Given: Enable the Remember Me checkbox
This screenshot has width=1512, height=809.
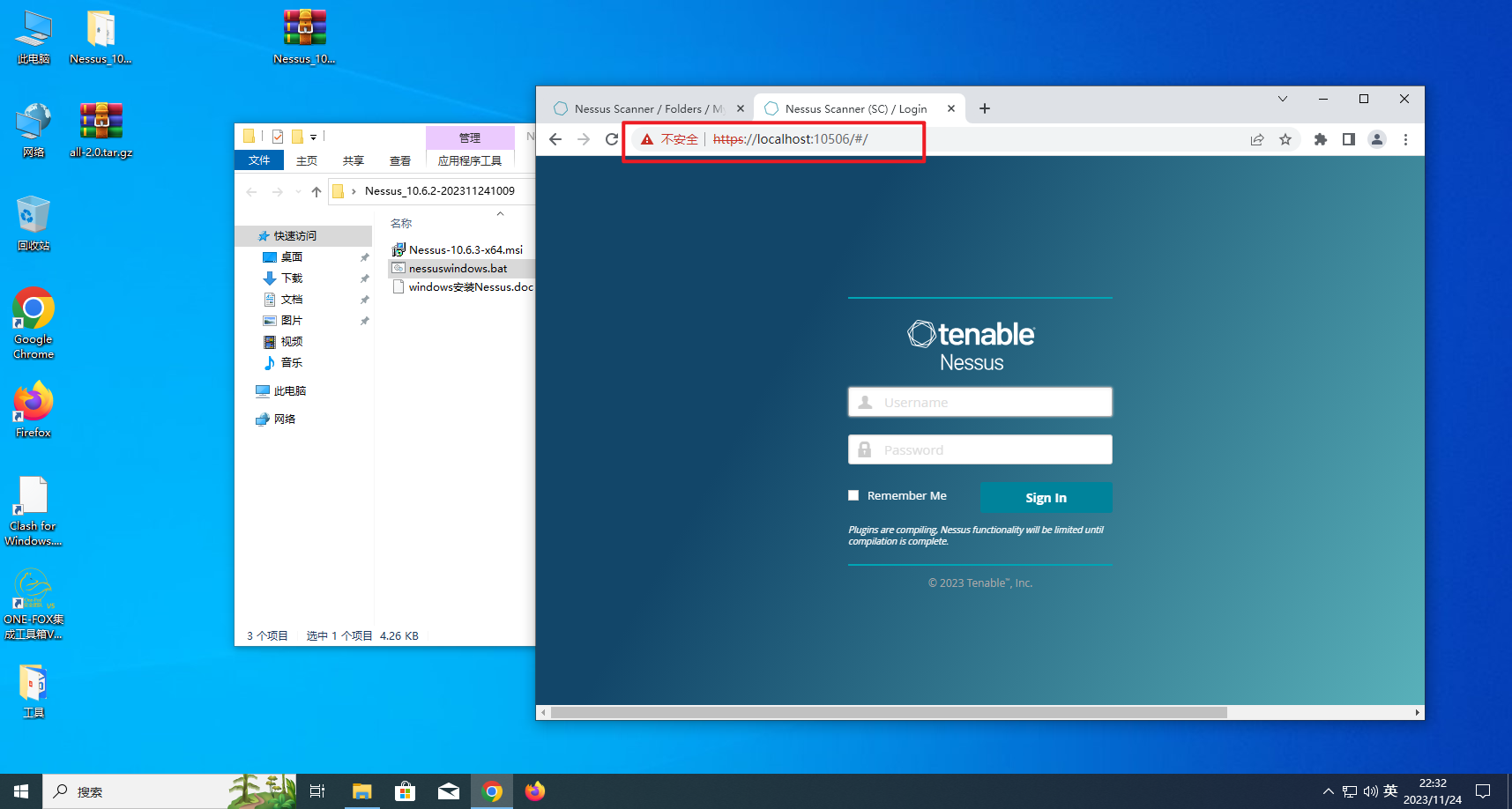Looking at the screenshot, I should click(853, 495).
